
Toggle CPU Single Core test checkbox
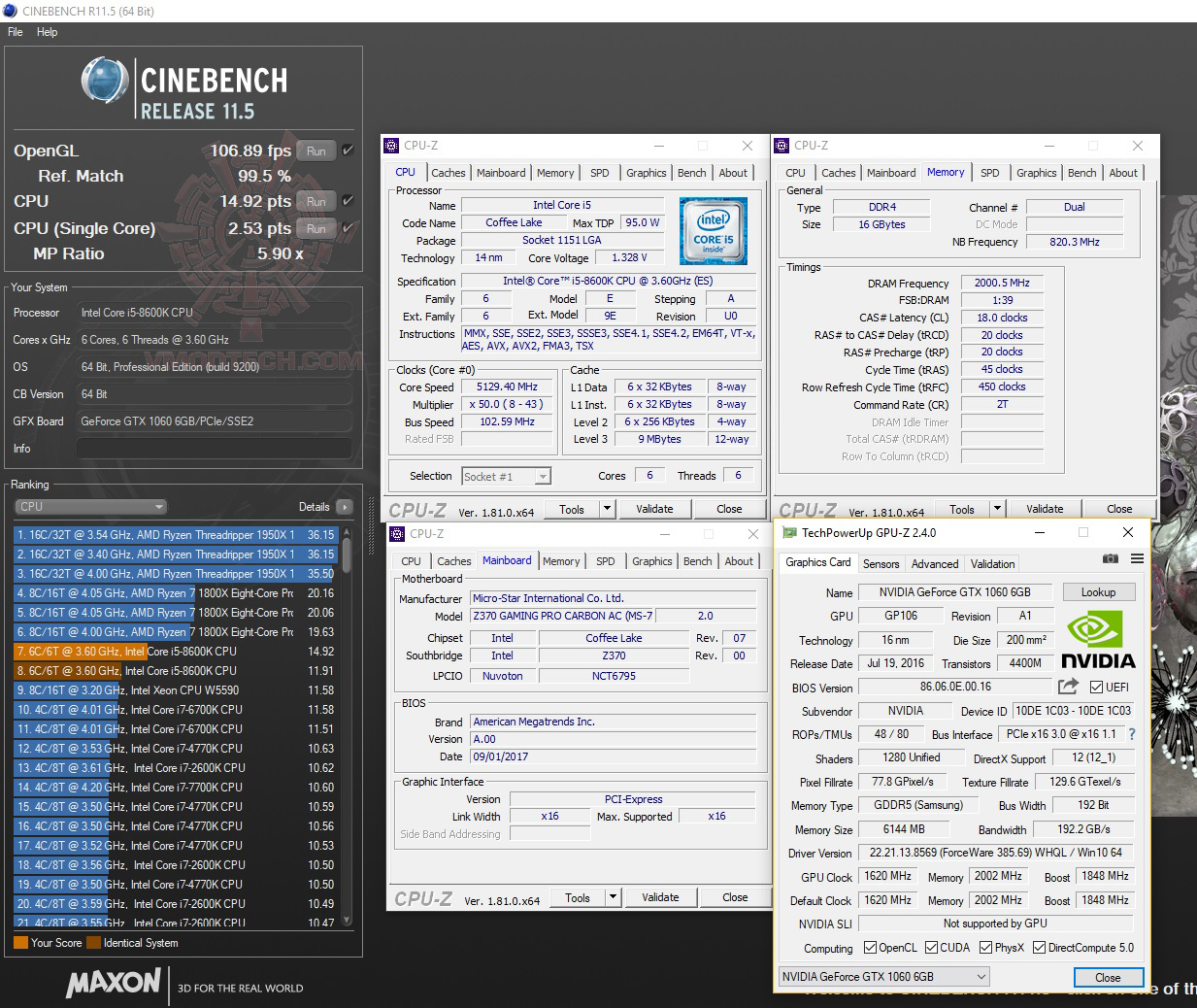point(348,228)
